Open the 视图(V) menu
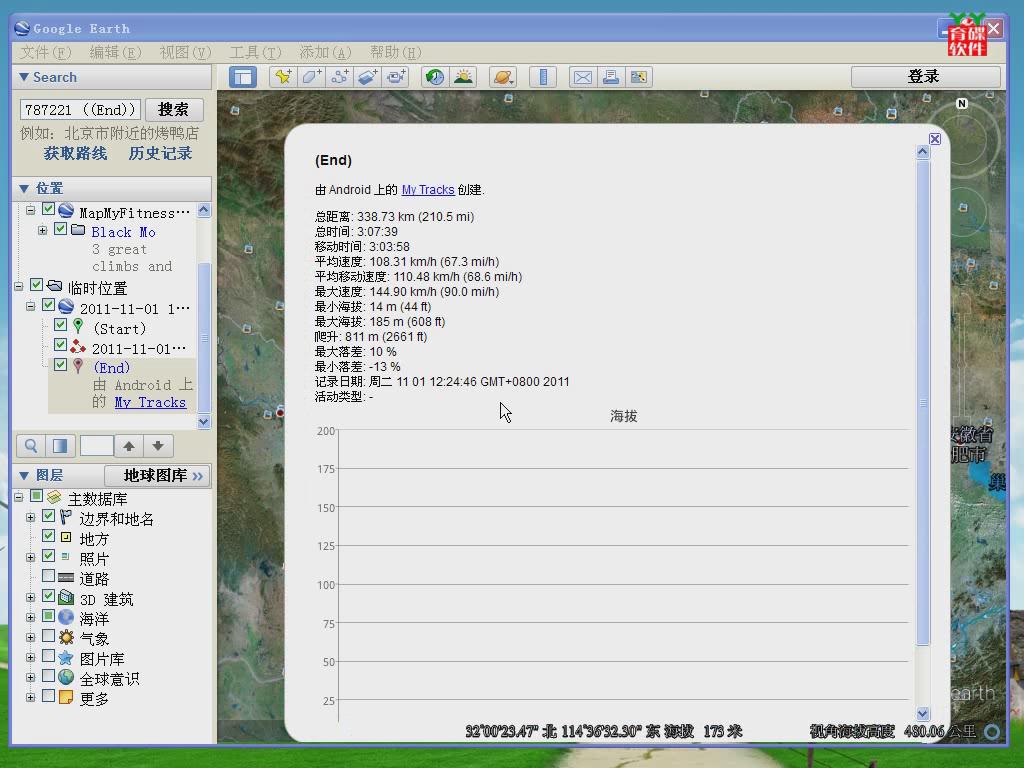 tap(185, 52)
